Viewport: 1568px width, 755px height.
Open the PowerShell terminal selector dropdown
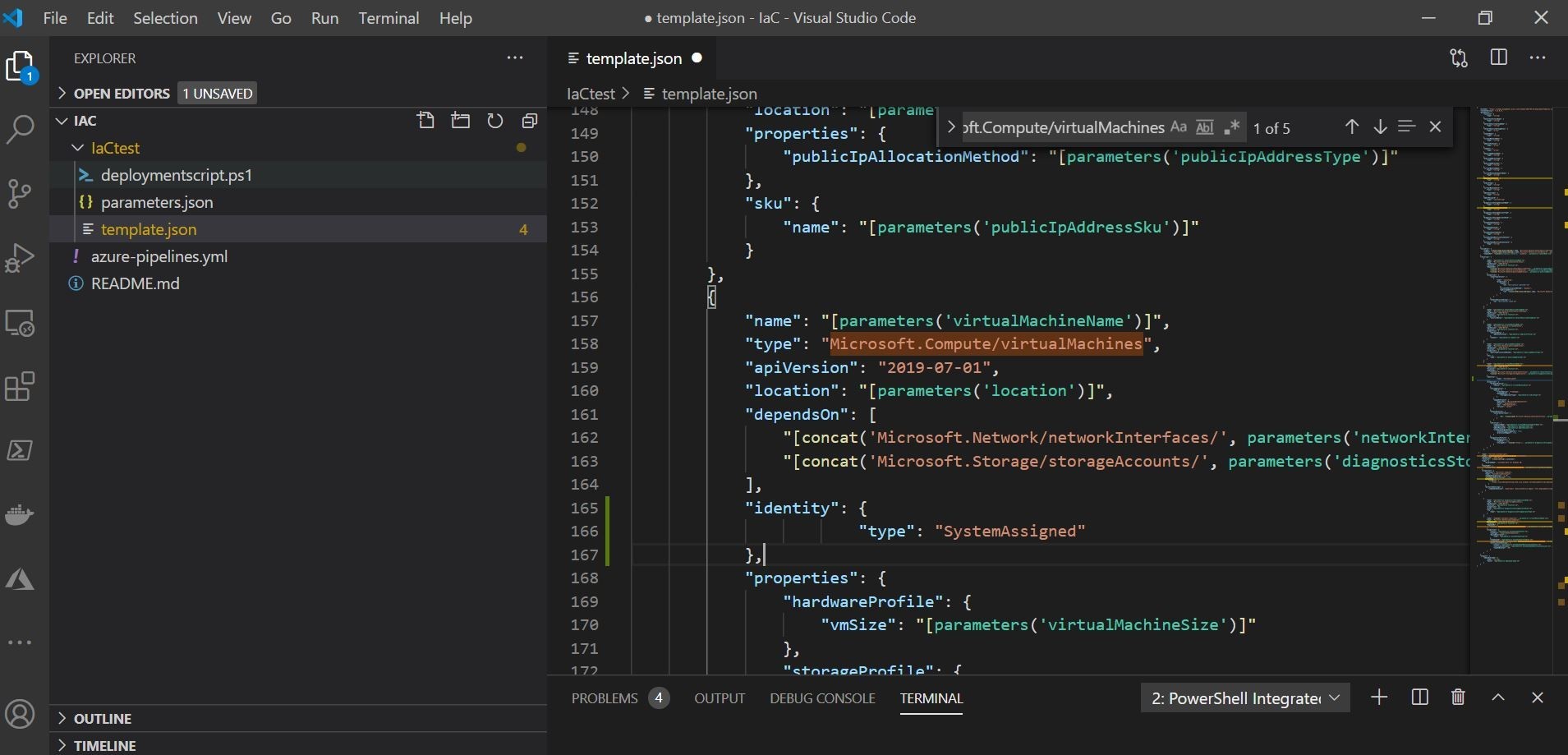[x=1244, y=698]
